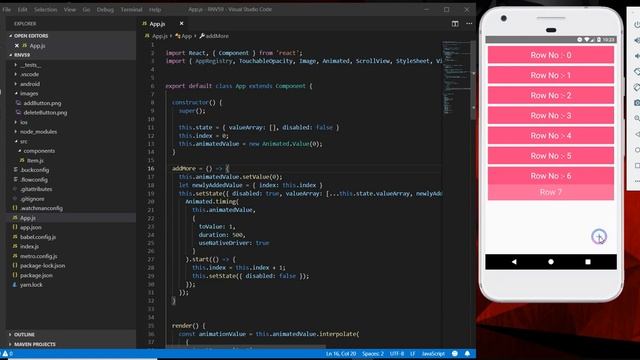640x360 pixels.
Task: Close the App.js editor tab
Action: pos(182,24)
